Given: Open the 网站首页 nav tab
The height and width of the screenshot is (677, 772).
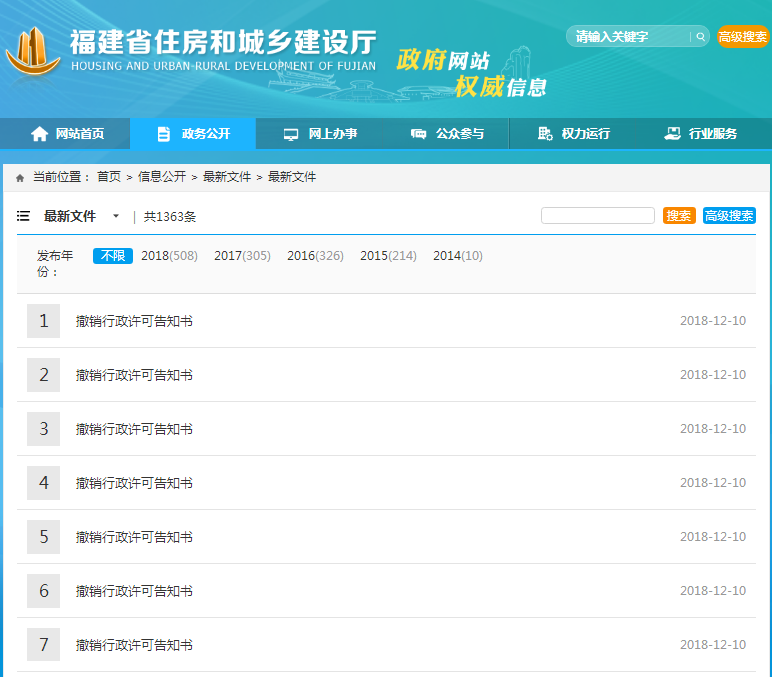Looking at the screenshot, I should 65,133.
